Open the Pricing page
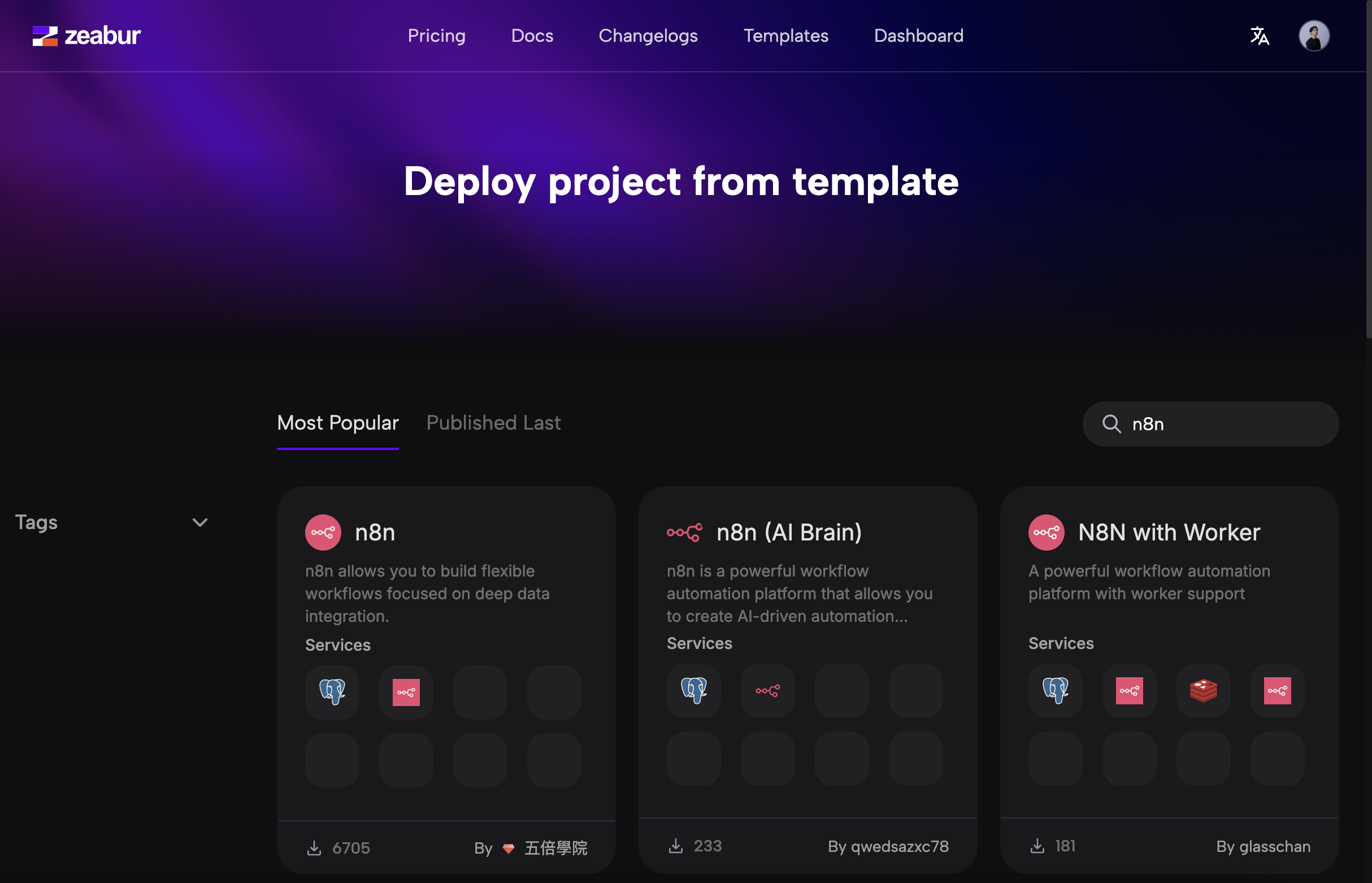 pyautogui.click(x=436, y=36)
